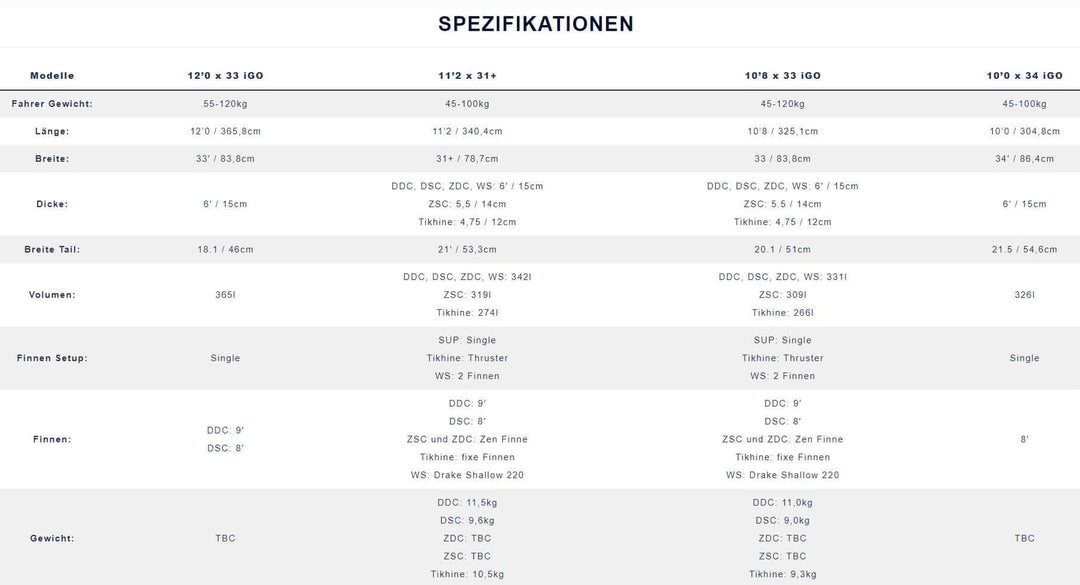Click the Länge row label
Viewport: 1080px width, 585px height.
pos(52,131)
